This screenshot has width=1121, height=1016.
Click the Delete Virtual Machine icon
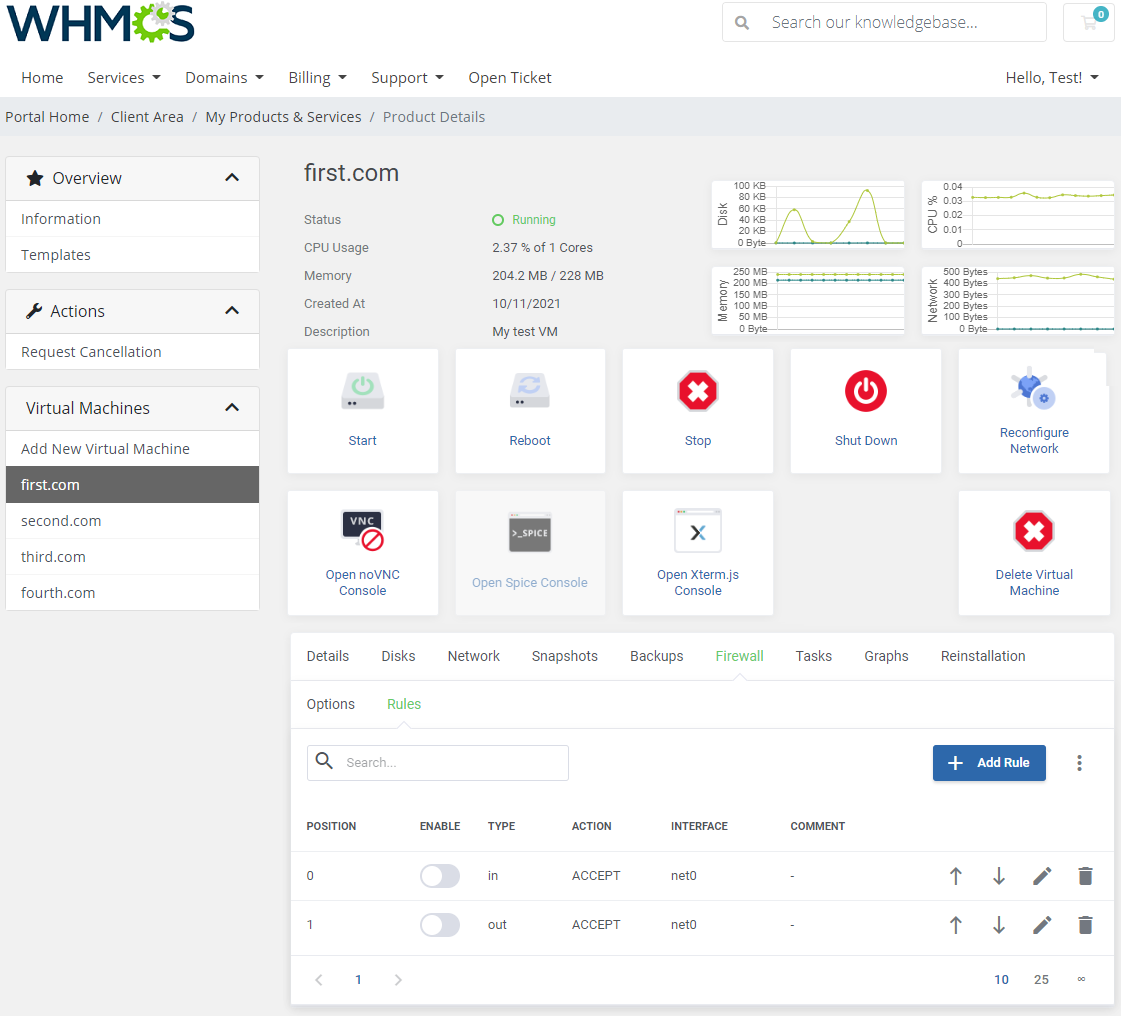[x=1034, y=531]
